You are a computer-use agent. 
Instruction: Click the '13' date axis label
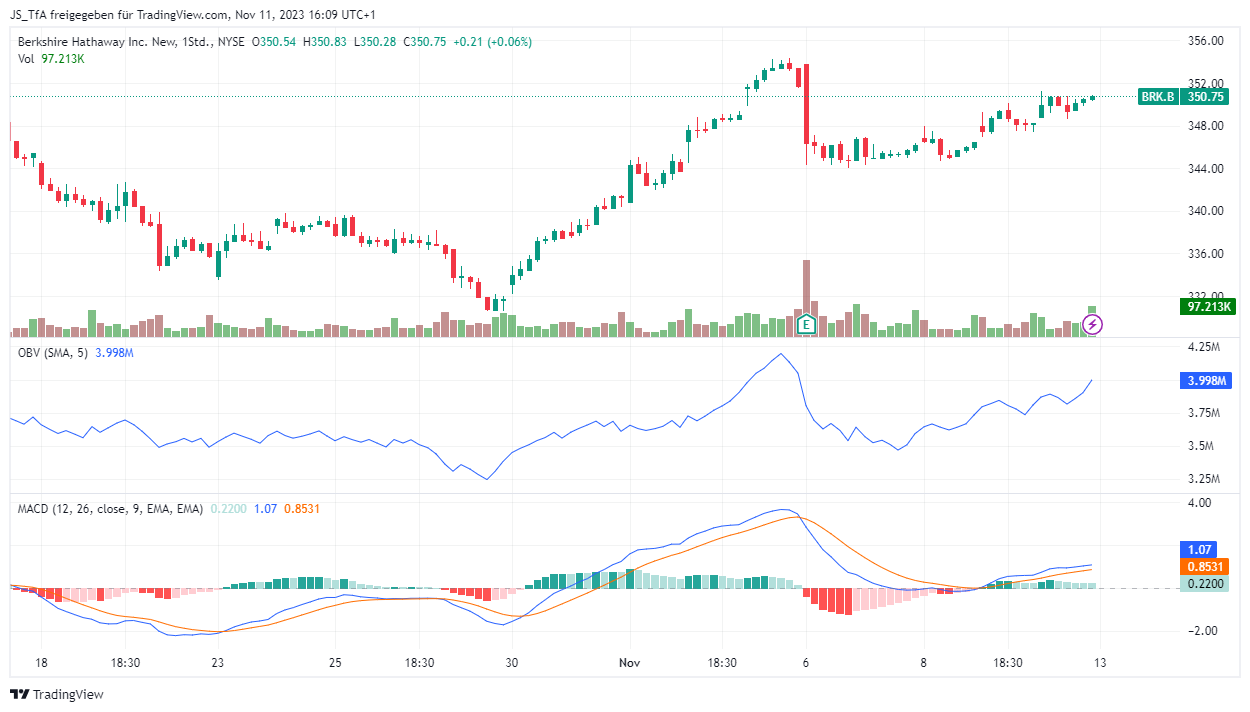click(x=1101, y=662)
